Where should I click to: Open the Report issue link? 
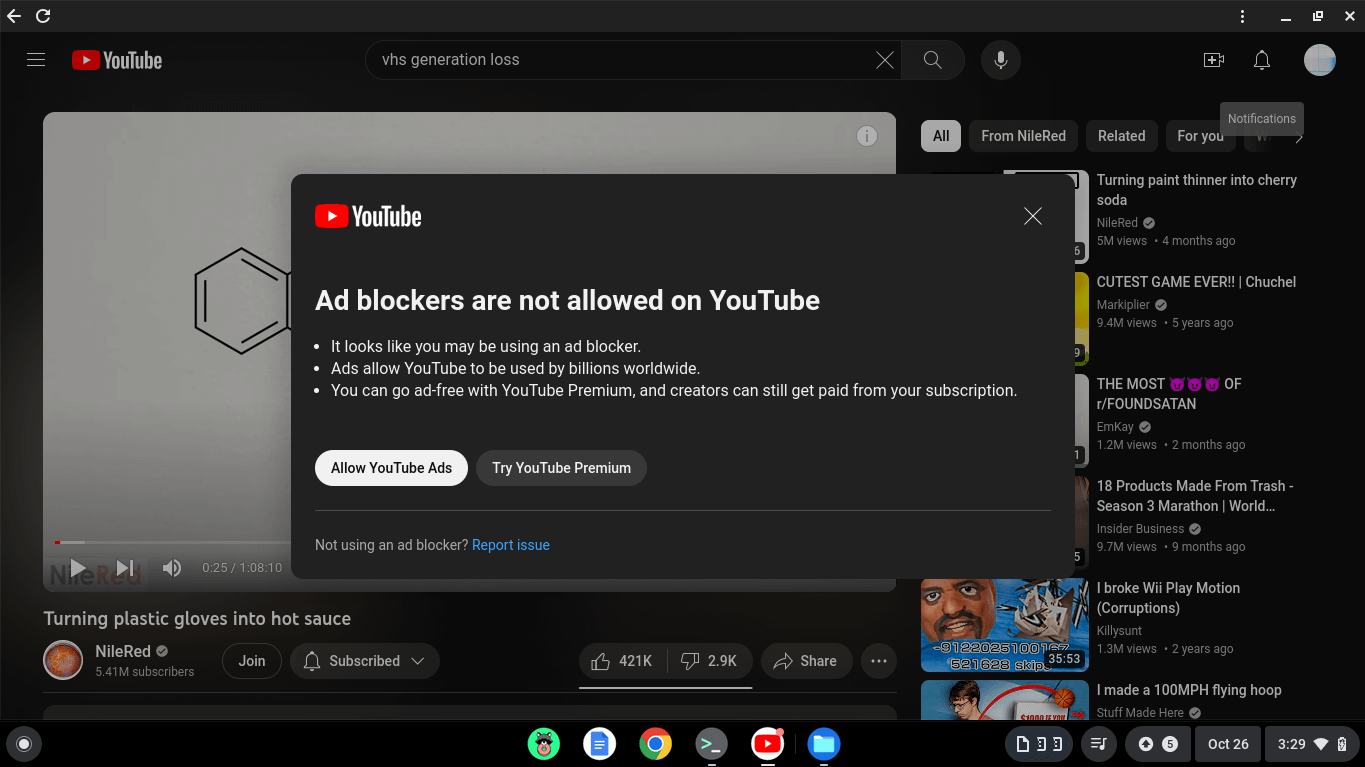(511, 545)
